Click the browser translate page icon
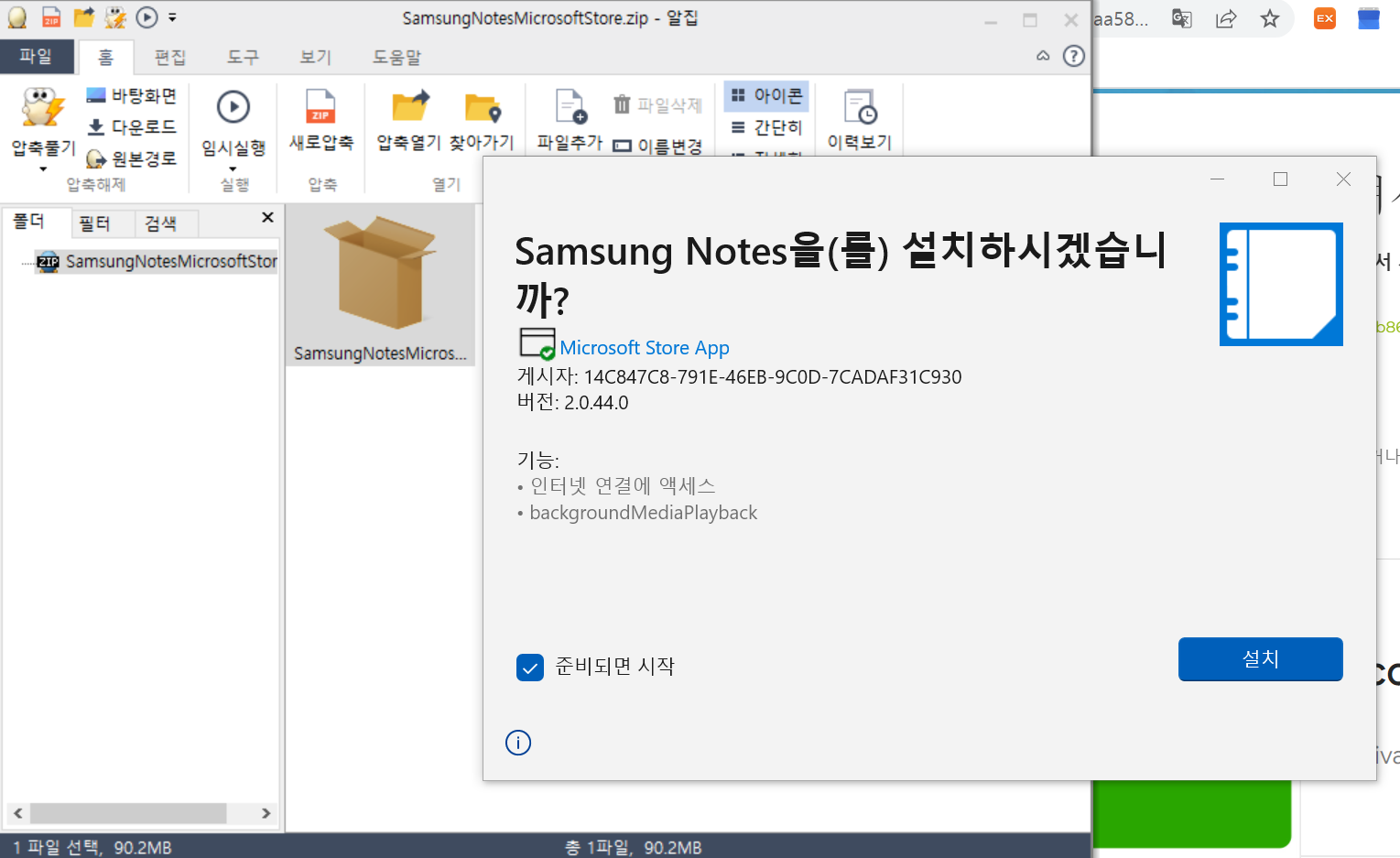The width and height of the screenshot is (1400, 858). click(x=1182, y=18)
